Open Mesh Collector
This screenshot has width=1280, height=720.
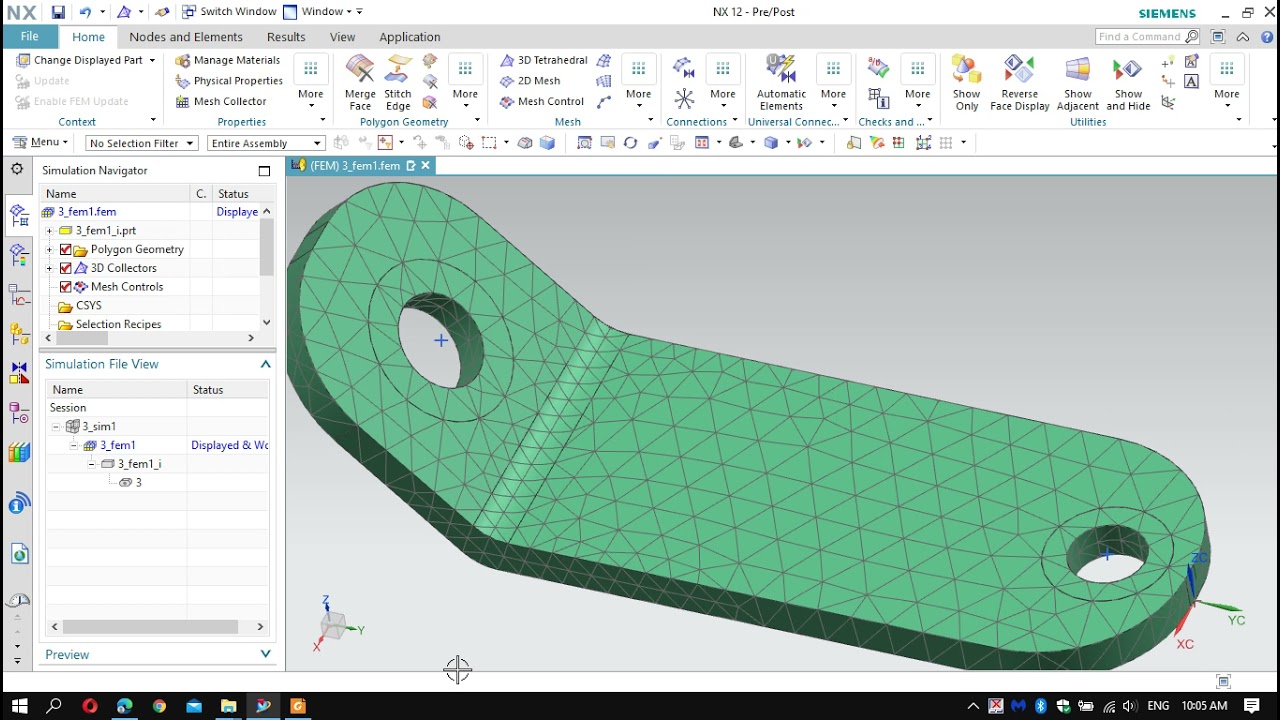[x=220, y=101]
